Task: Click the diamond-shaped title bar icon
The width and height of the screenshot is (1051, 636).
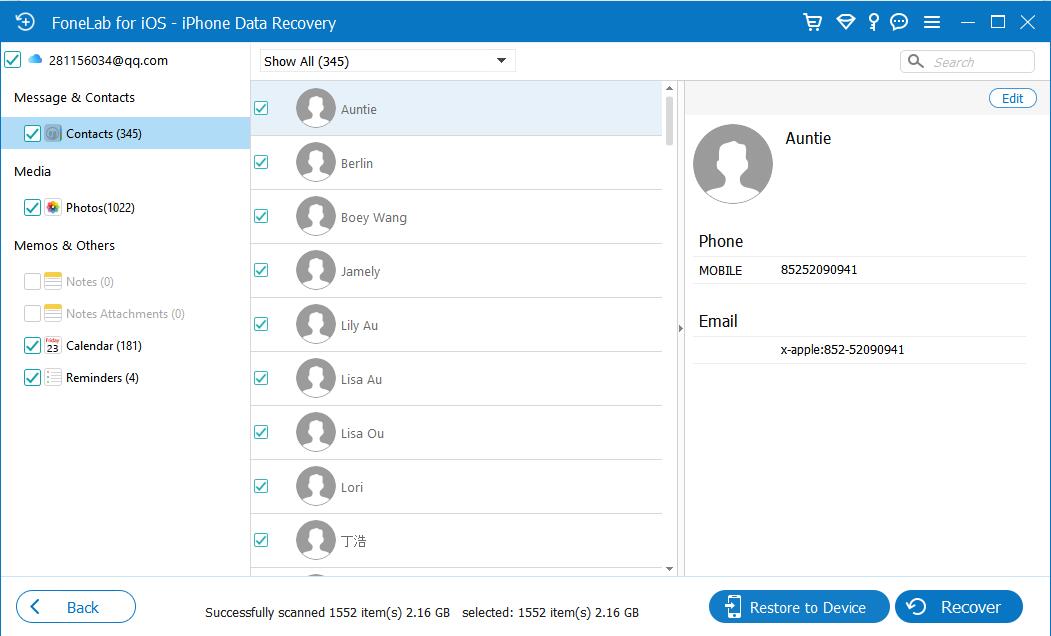Action: (x=845, y=22)
